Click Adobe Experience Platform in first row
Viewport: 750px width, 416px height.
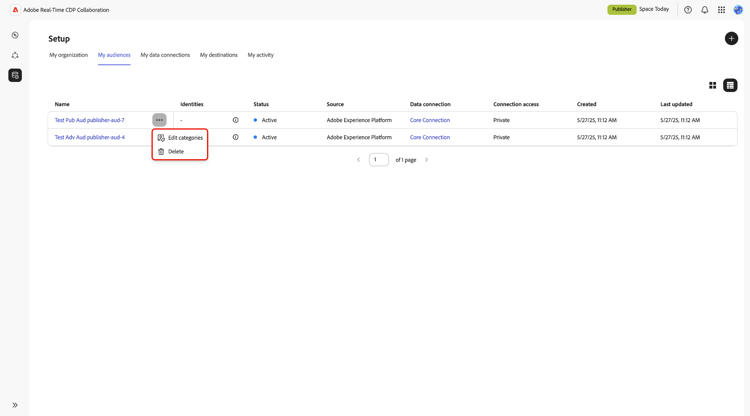coord(359,120)
